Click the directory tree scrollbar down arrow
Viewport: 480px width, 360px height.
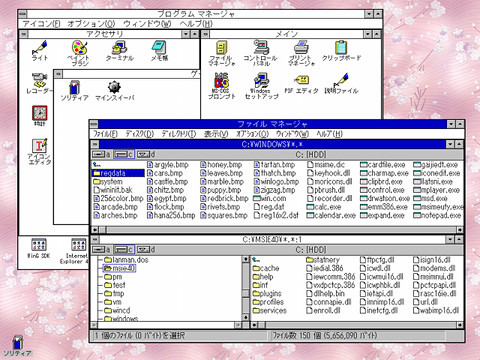(x=246, y=317)
